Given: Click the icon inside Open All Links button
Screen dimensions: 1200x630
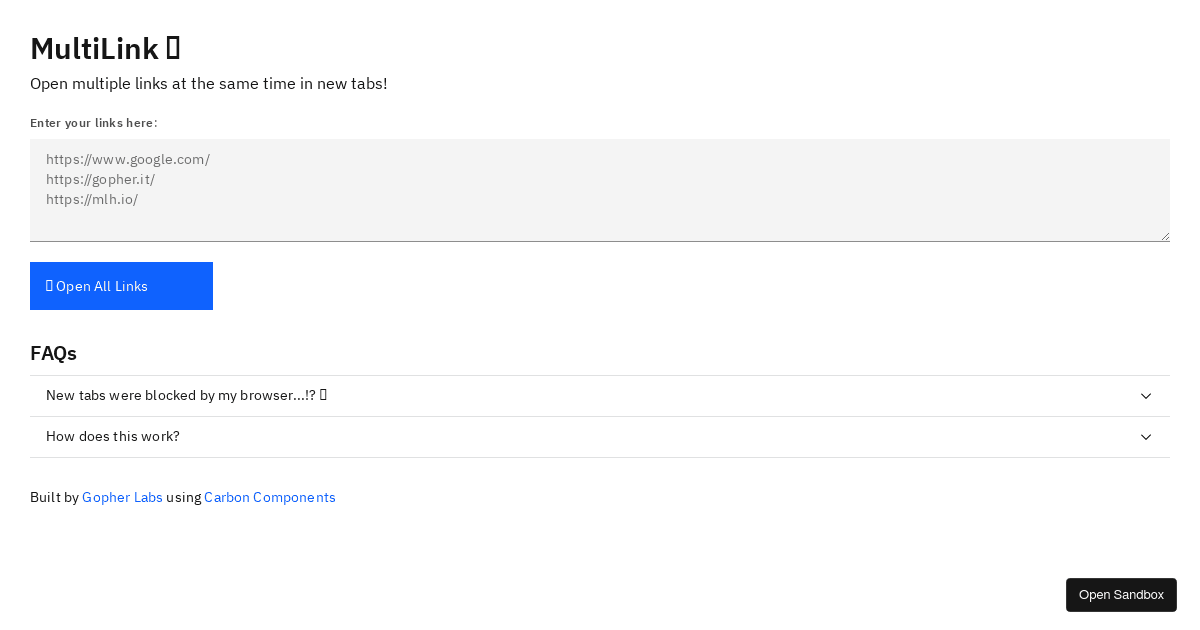Looking at the screenshot, I should click(x=49, y=286).
